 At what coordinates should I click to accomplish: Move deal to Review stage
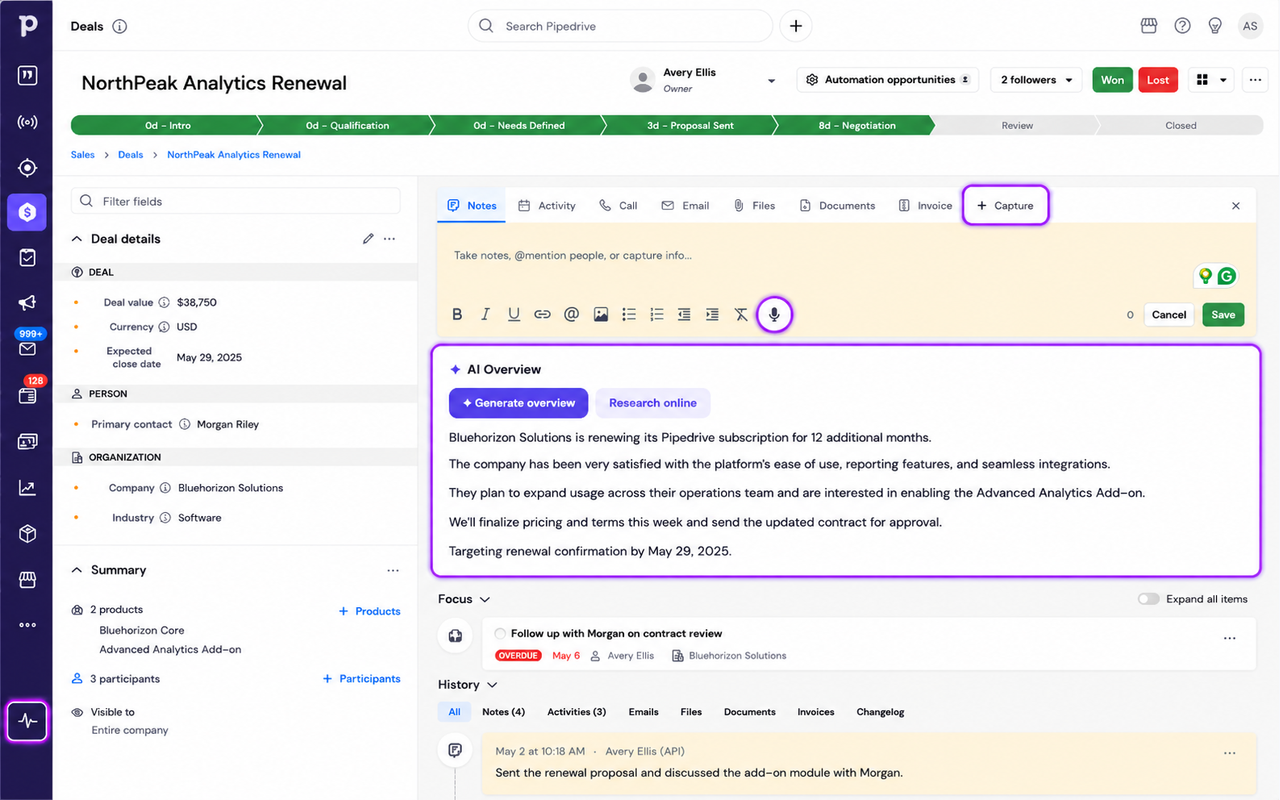coord(1017,126)
